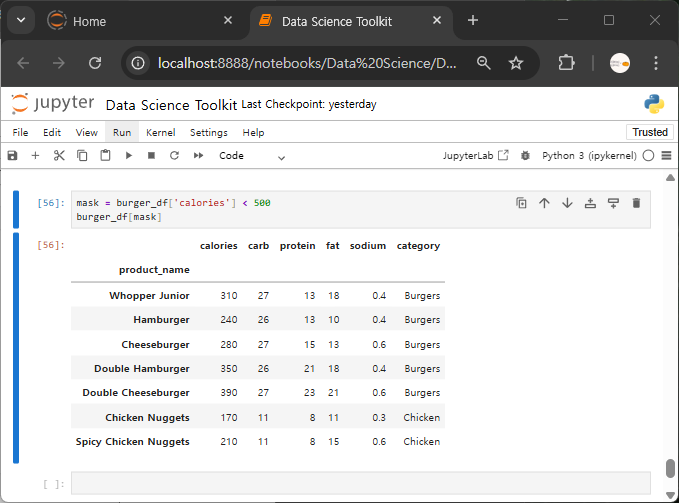Select the Whopper Junior row label
This screenshot has width=679, height=503.
[149, 296]
